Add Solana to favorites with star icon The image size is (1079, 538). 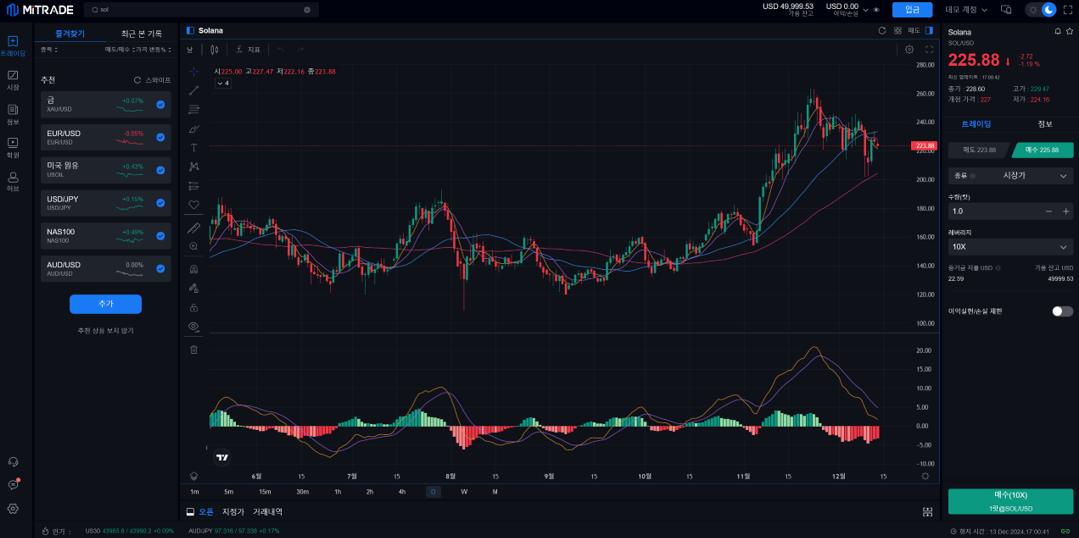coord(1069,32)
